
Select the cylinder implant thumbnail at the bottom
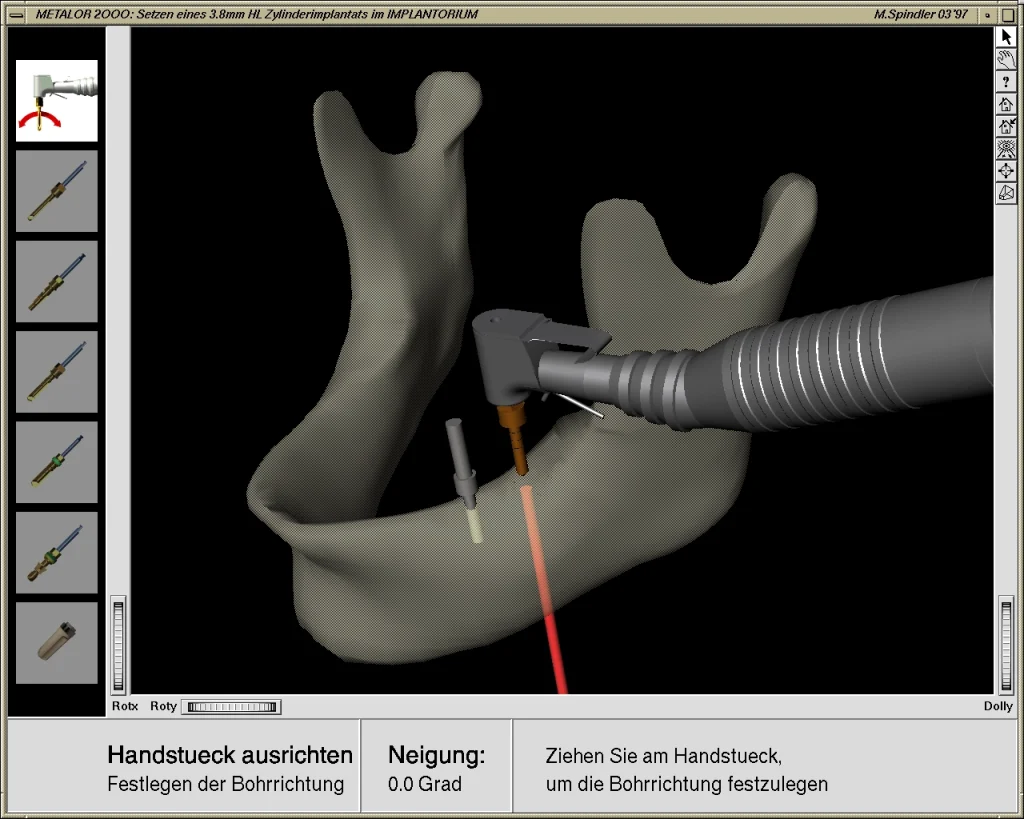[57, 643]
